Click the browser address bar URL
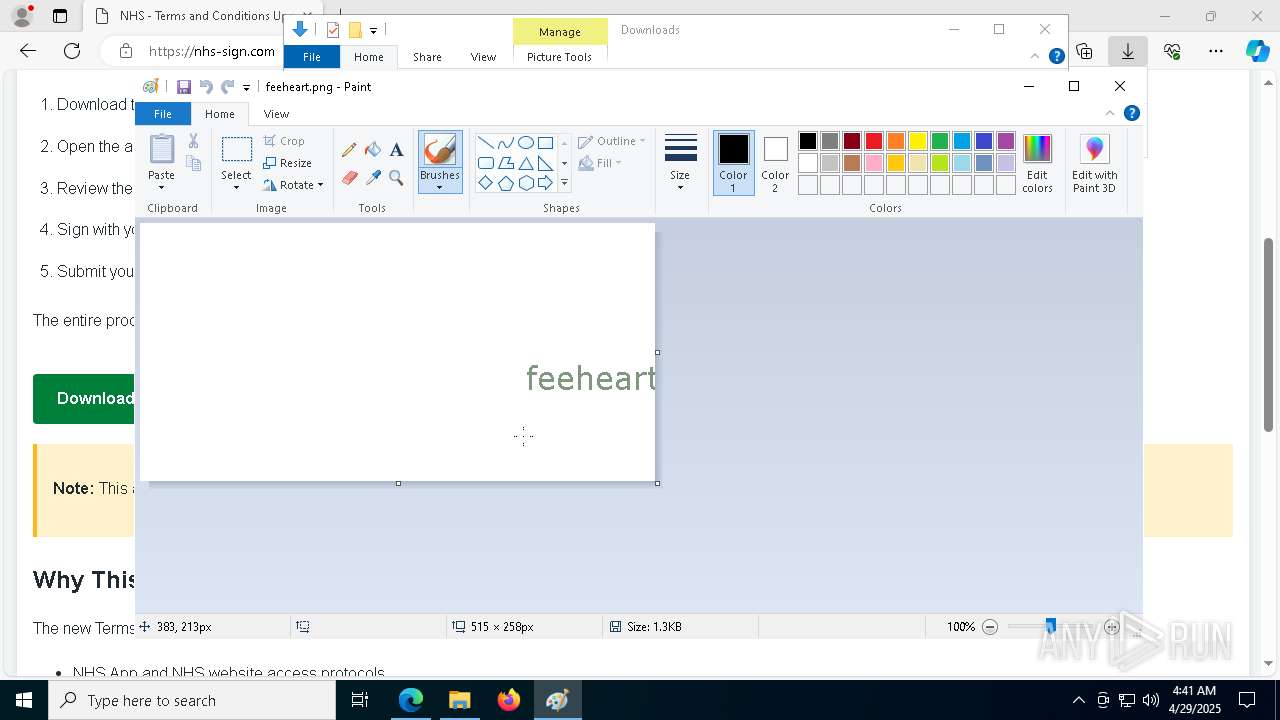This screenshot has height=720, width=1280. pos(211,51)
